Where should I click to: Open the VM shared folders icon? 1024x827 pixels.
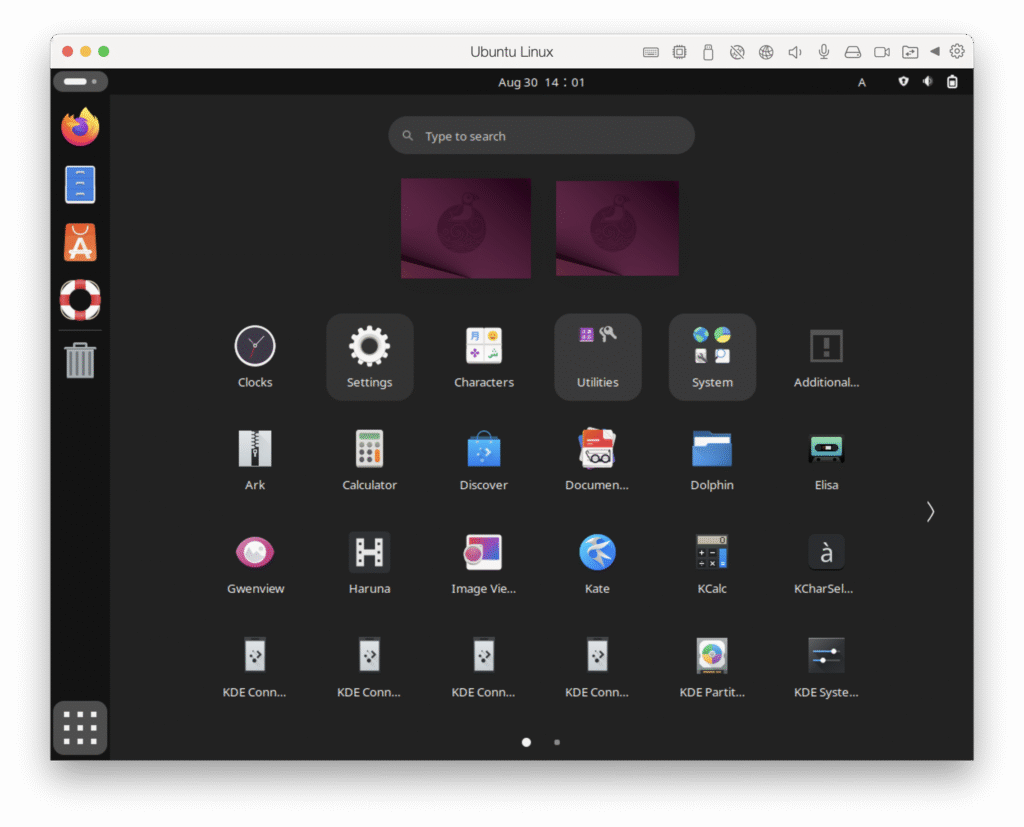click(910, 52)
